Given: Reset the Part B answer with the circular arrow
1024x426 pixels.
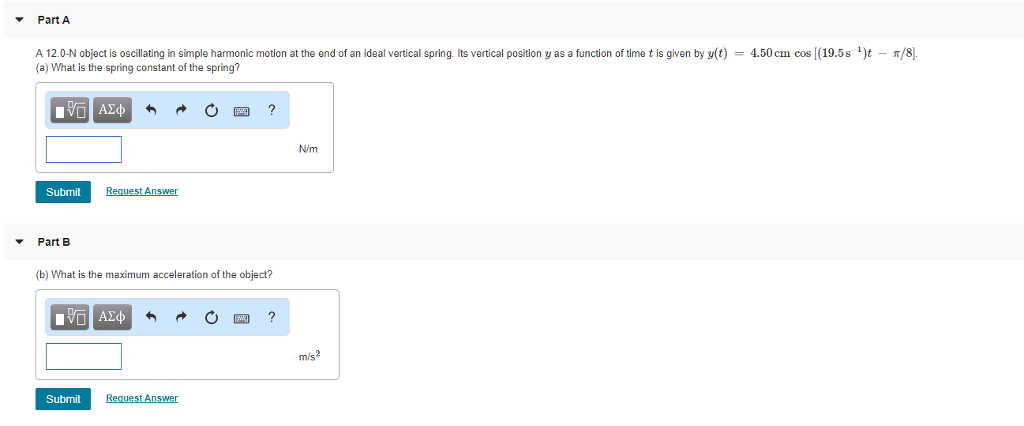Looking at the screenshot, I should coord(211,318).
